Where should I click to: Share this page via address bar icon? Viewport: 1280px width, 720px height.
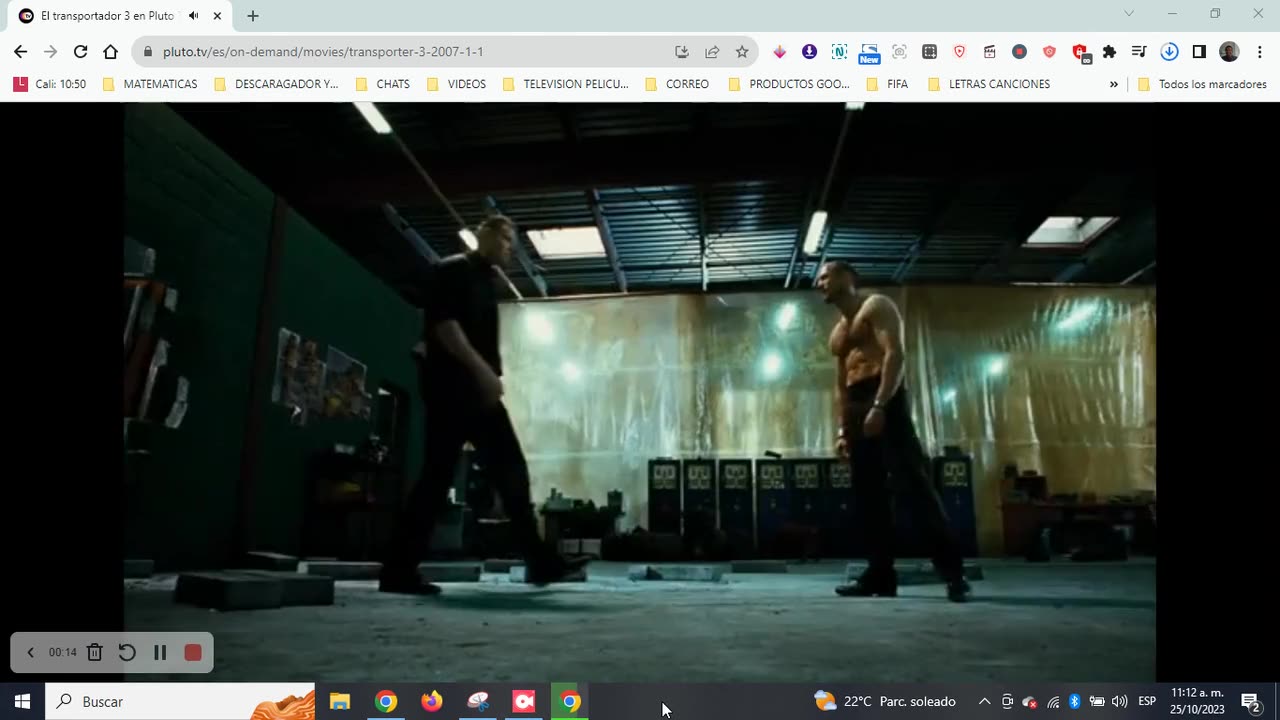tap(712, 52)
